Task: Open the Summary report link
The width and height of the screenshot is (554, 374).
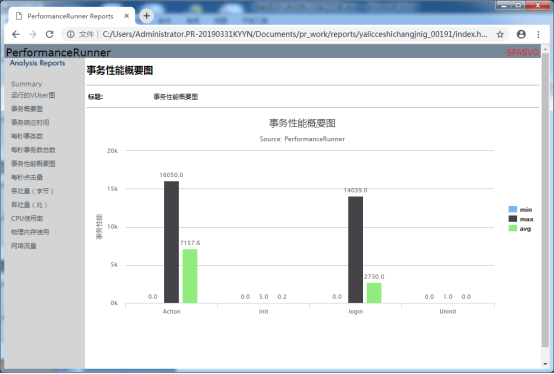Action: (26, 84)
